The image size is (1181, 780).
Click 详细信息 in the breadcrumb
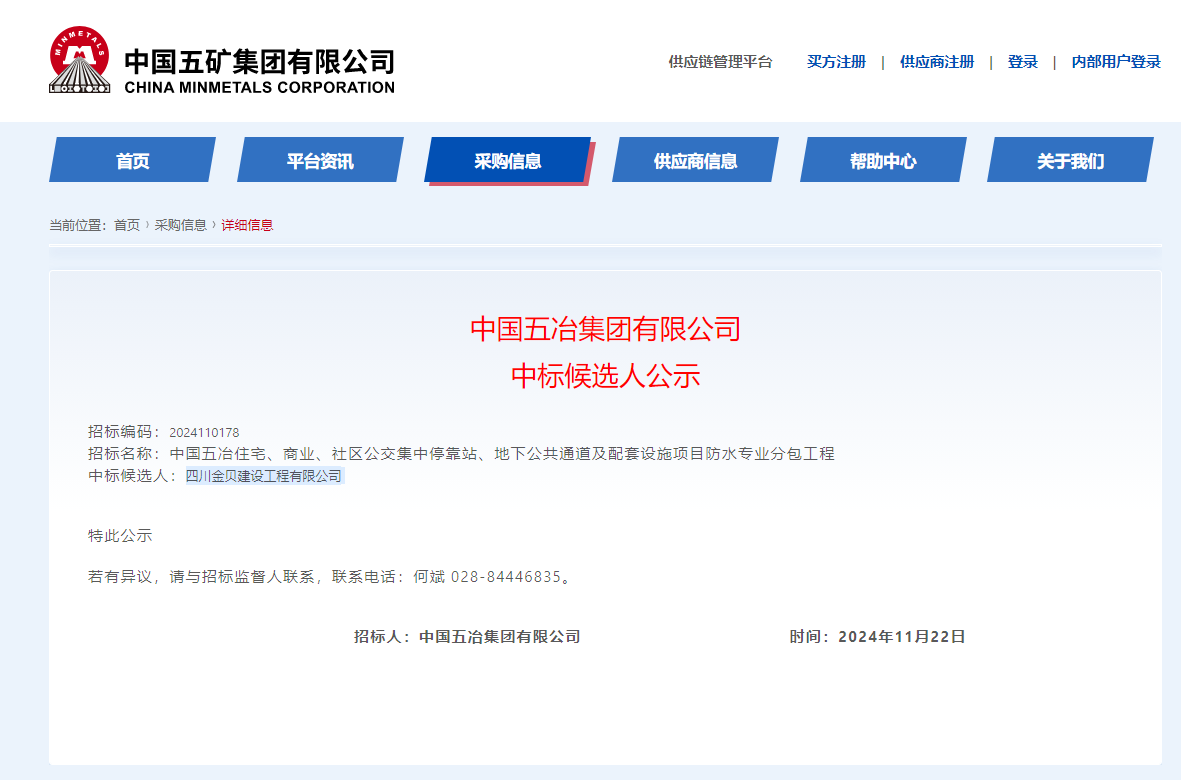point(247,225)
